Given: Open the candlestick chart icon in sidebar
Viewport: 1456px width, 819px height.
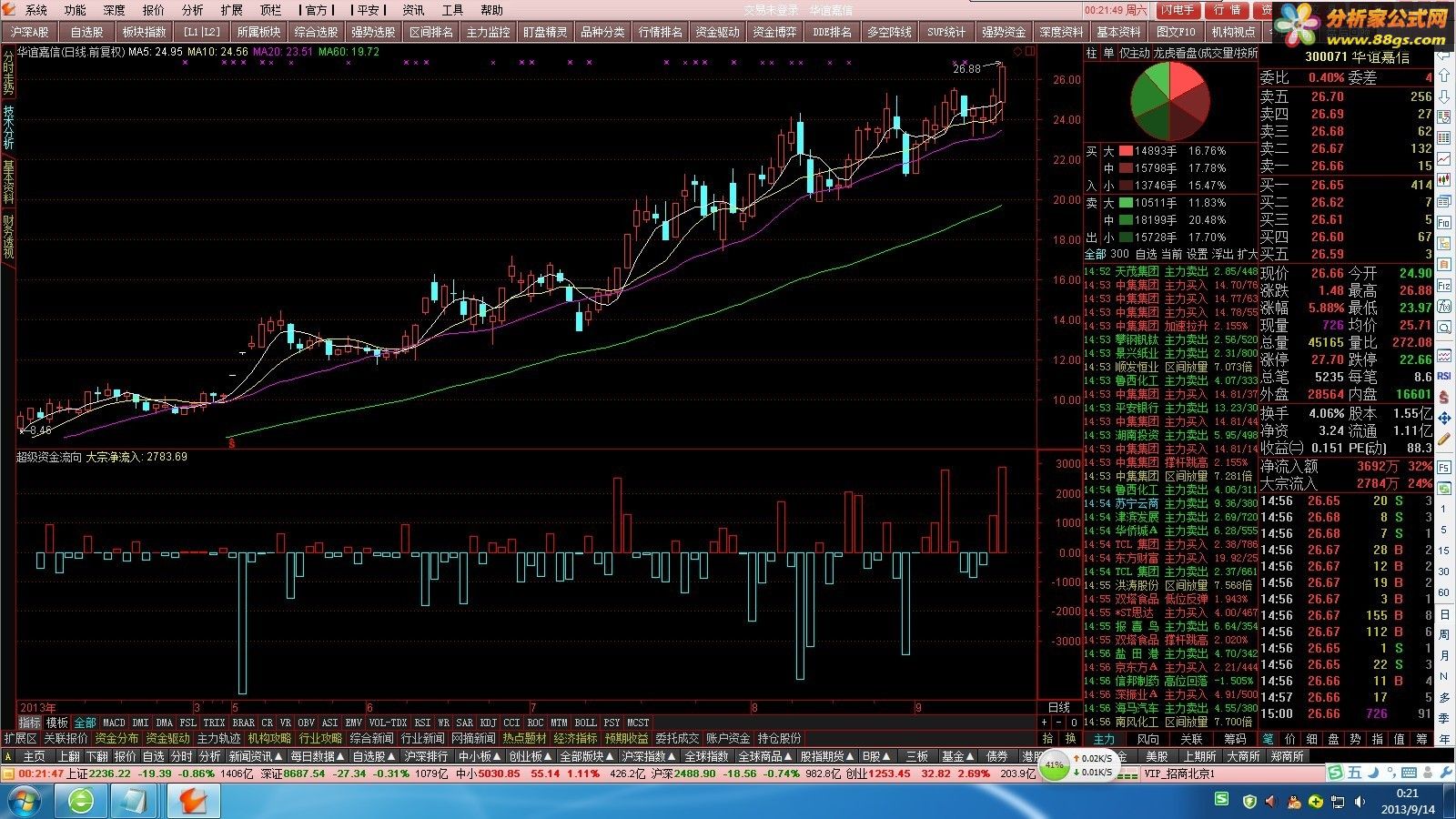Looking at the screenshot, I should click(x=1444, y=179).
